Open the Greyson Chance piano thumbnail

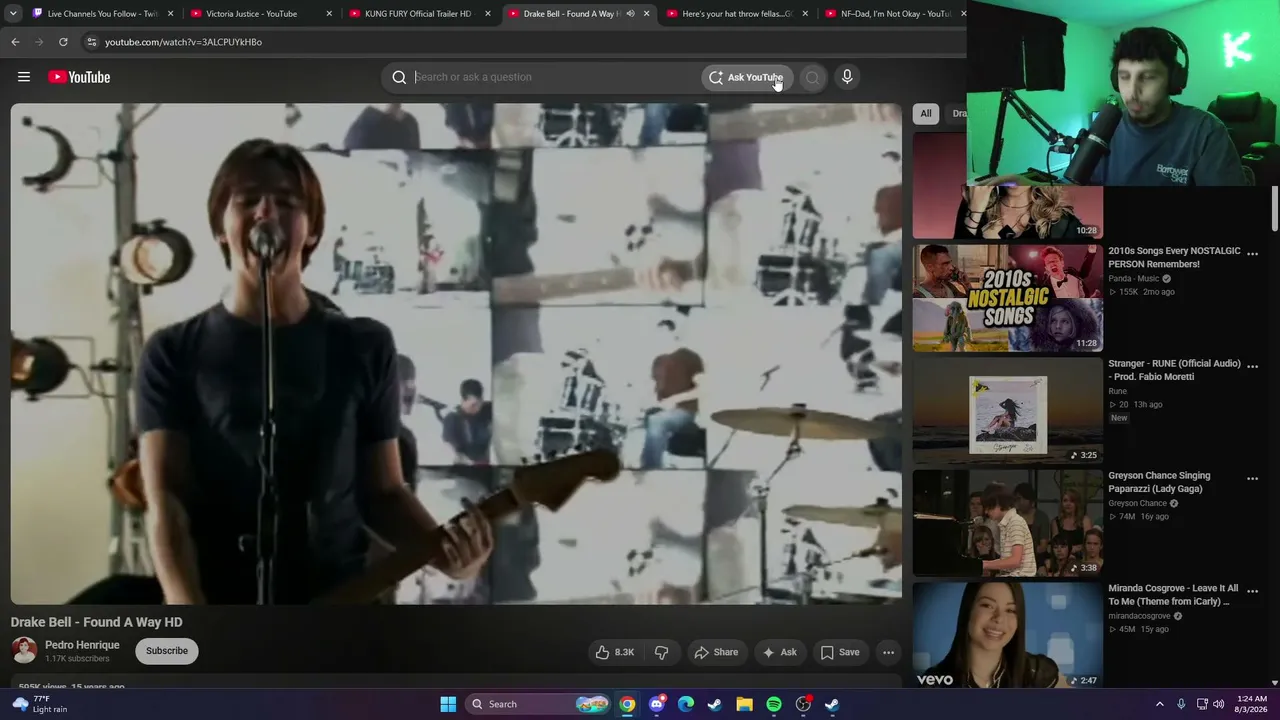[1007, 523]
